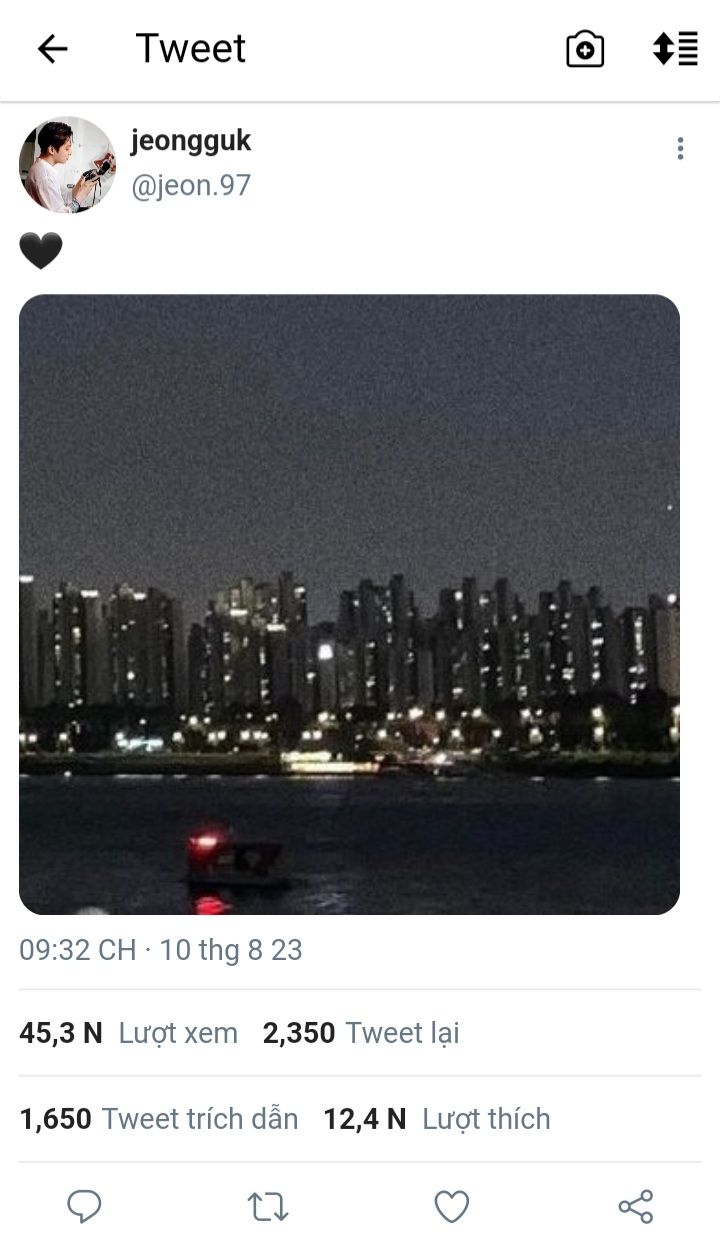The height and width of the screenshot is (1250, 720).
Task: Tap the black heart emoji text
Action: click(x=41, y=251)
